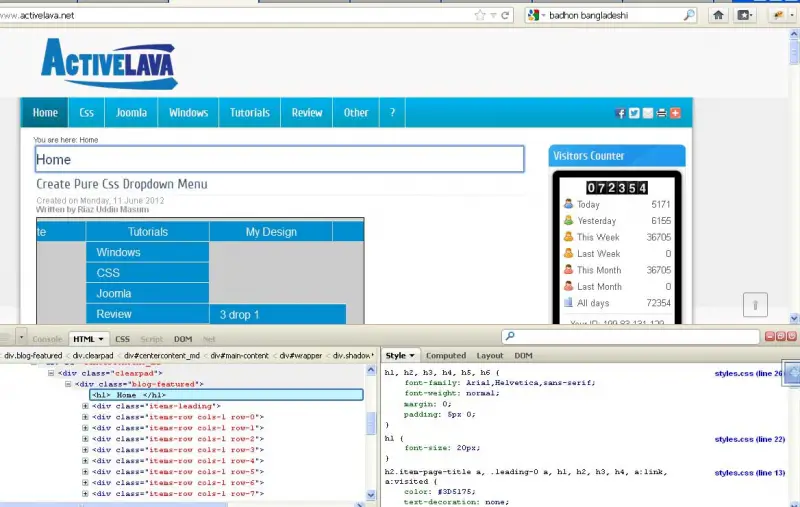The width and height of the screenshot is (800, 507).
Task: Click the color value #3D5175 in Style panel
Action: [456, 492]
